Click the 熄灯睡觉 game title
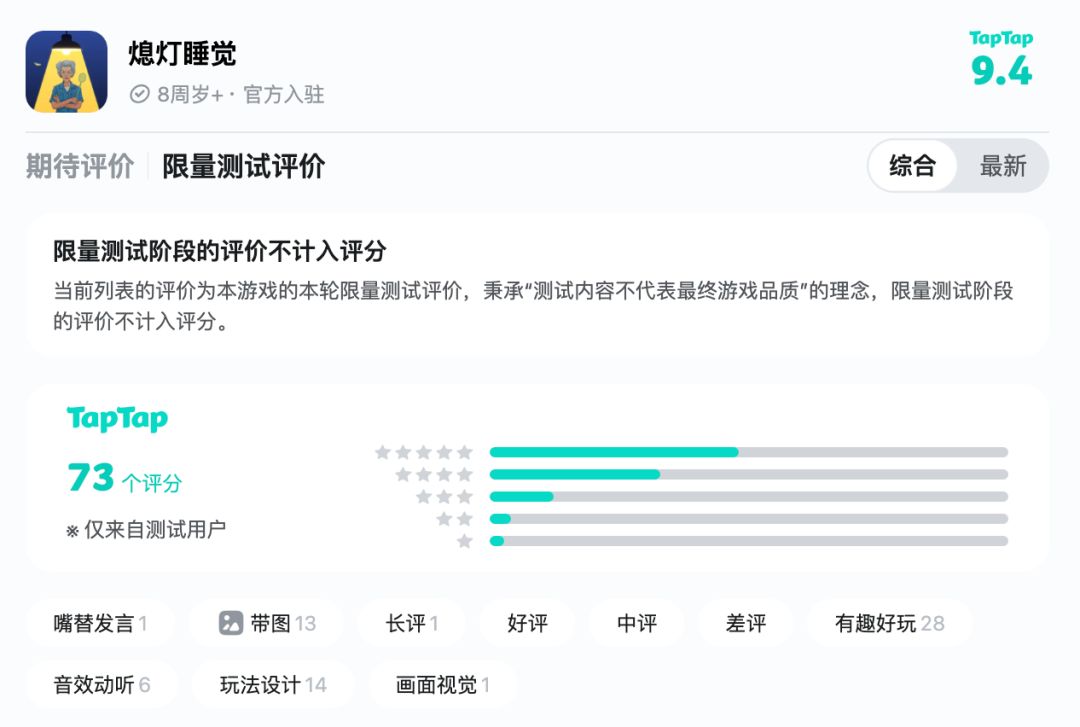The height and width of the screenshot is (727, 1080). [182, 54]
